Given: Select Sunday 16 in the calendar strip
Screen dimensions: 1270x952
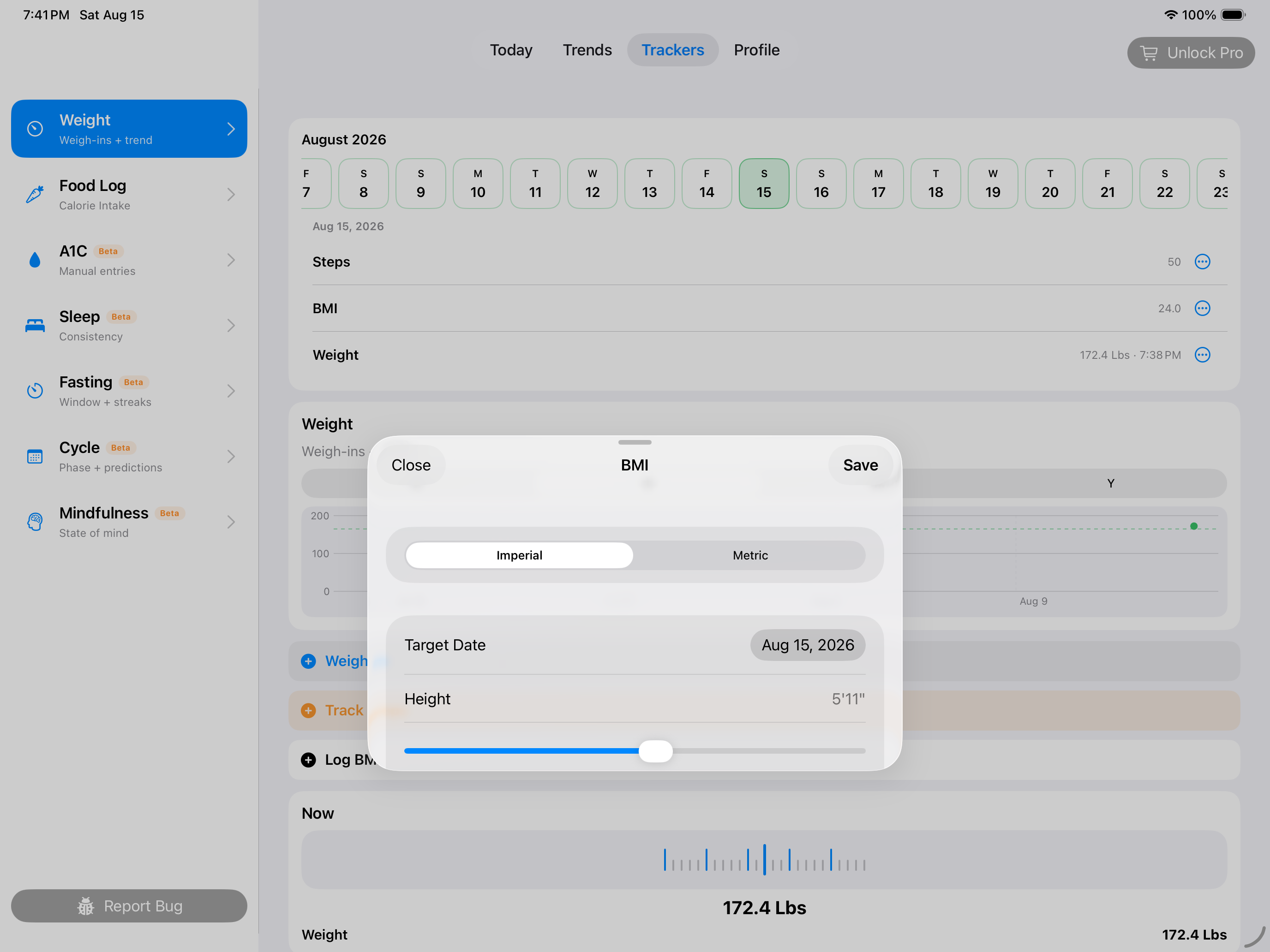Looking at the screenshot, I should point(821,184).
